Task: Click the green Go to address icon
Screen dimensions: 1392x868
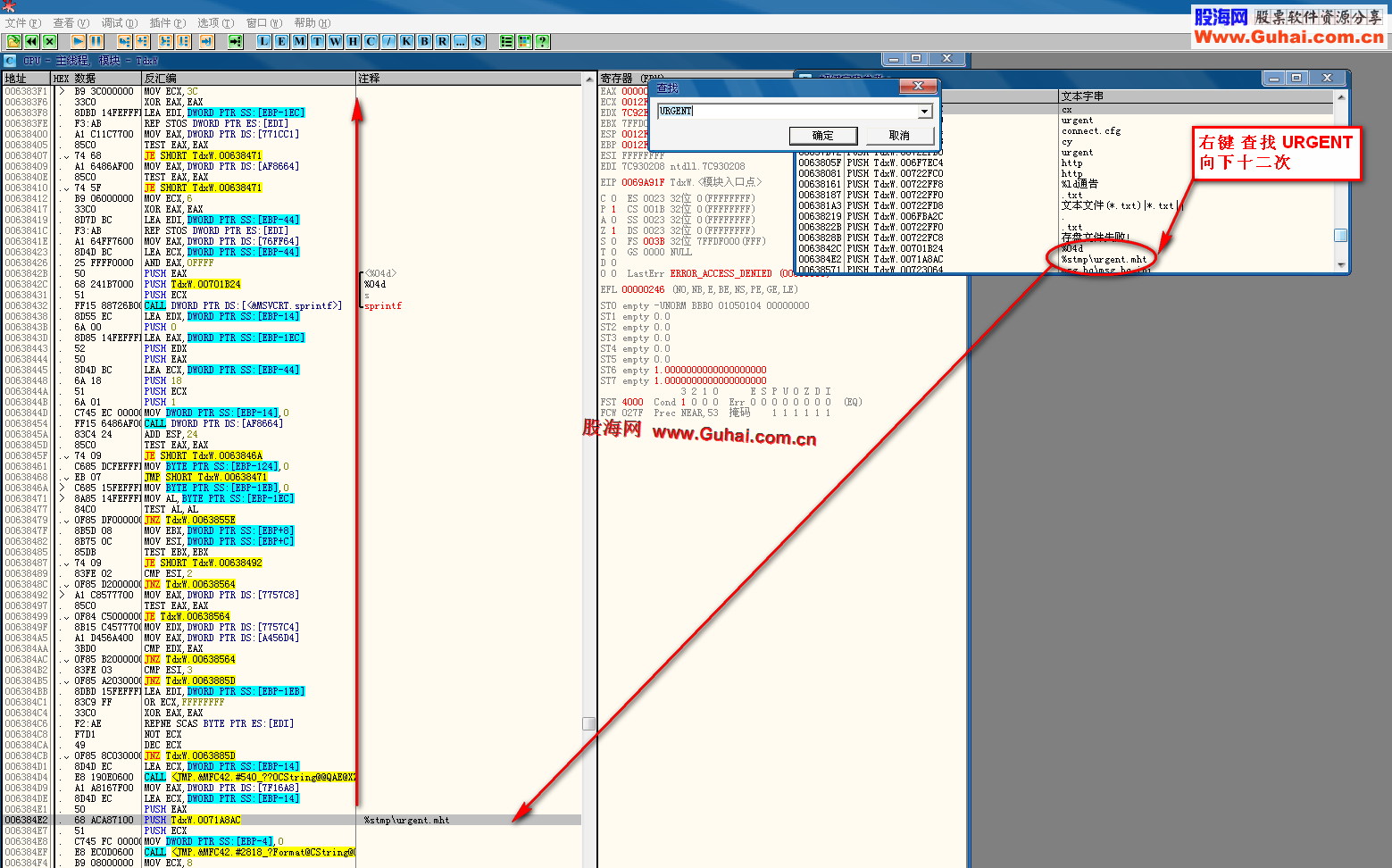Action: click(x=236, y=41)
